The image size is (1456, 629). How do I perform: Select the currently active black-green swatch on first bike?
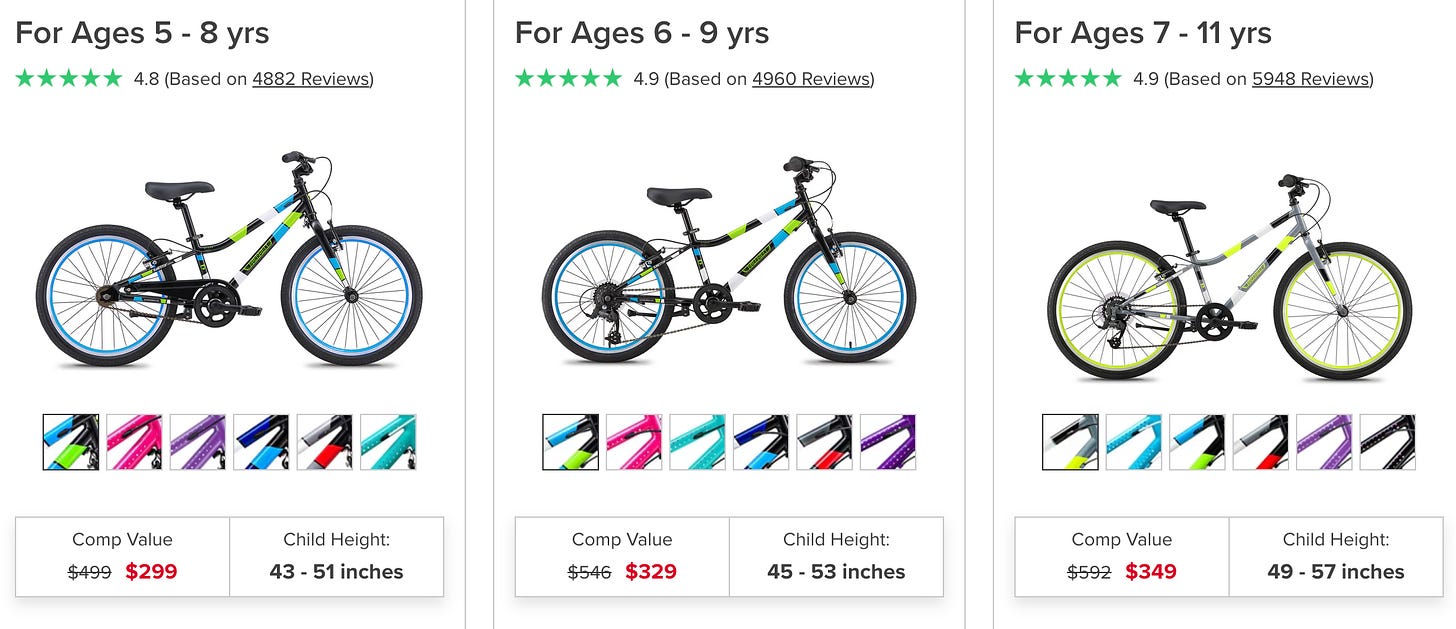click(x=70, y=440)
